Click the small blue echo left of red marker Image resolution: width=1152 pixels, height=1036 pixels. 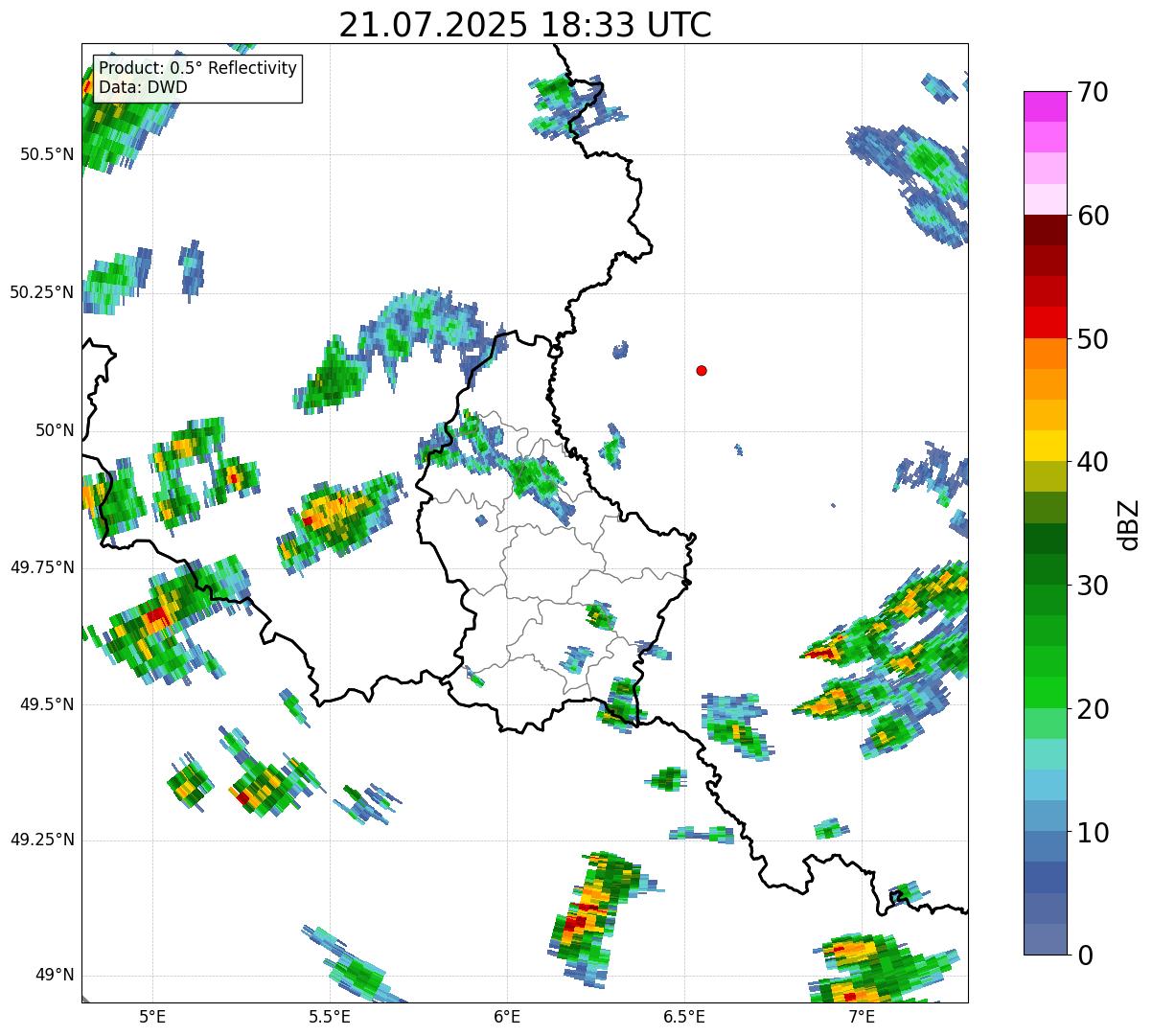pyautogui.click(x=620, y=350)
